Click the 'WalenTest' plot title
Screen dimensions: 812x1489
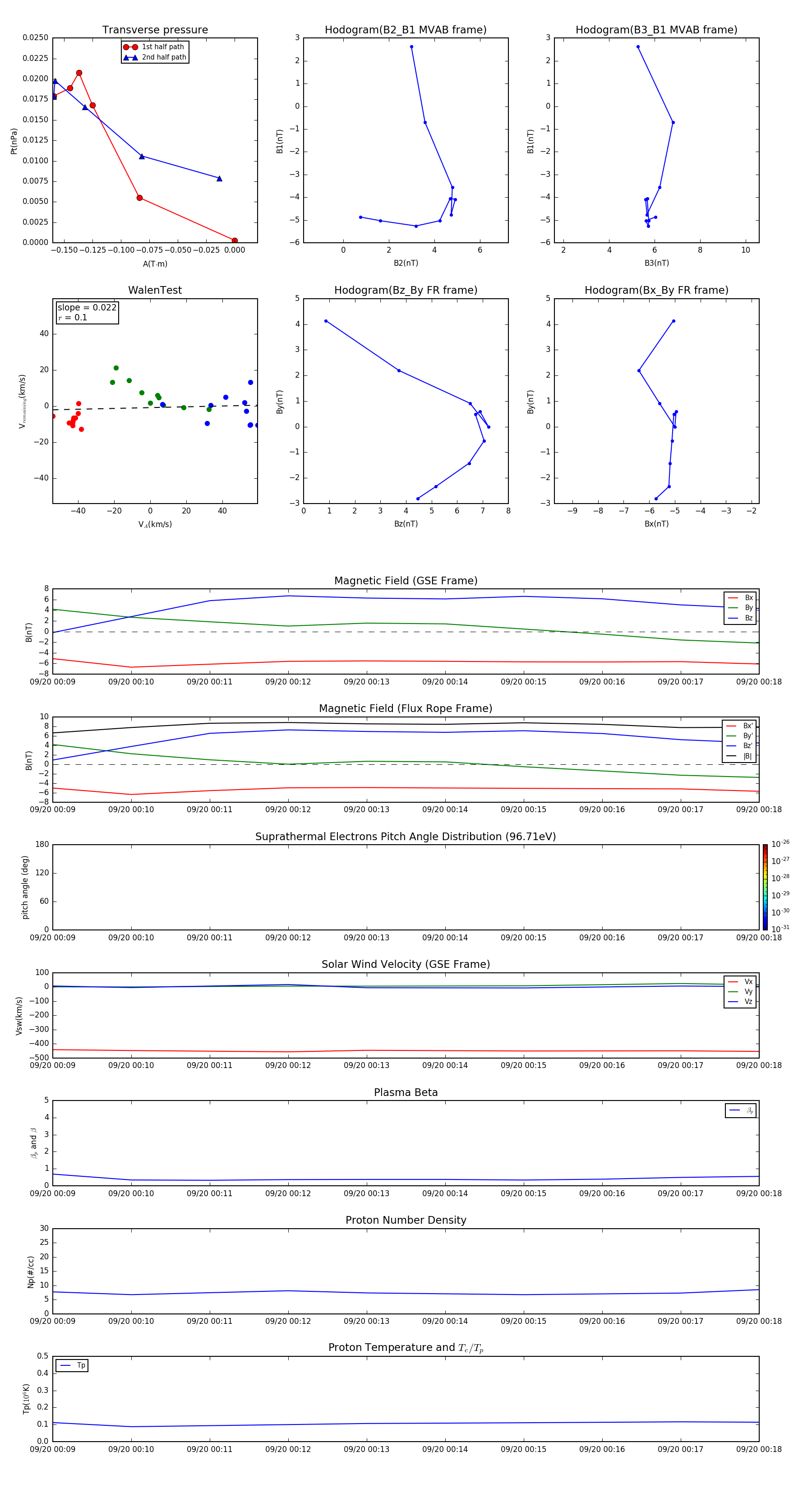pos(155,290)
